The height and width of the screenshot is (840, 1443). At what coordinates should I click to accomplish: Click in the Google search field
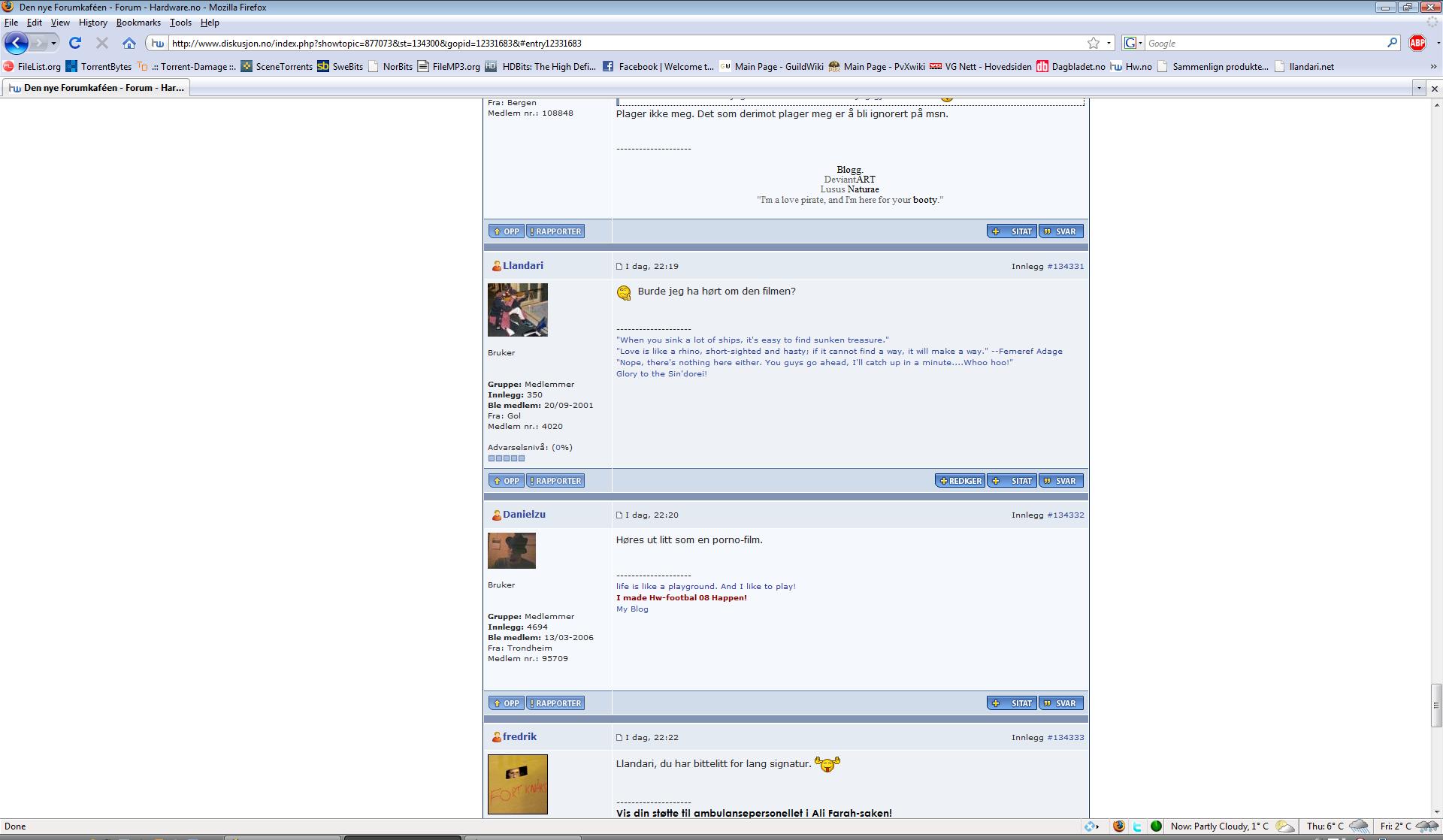click(1263, 43)
